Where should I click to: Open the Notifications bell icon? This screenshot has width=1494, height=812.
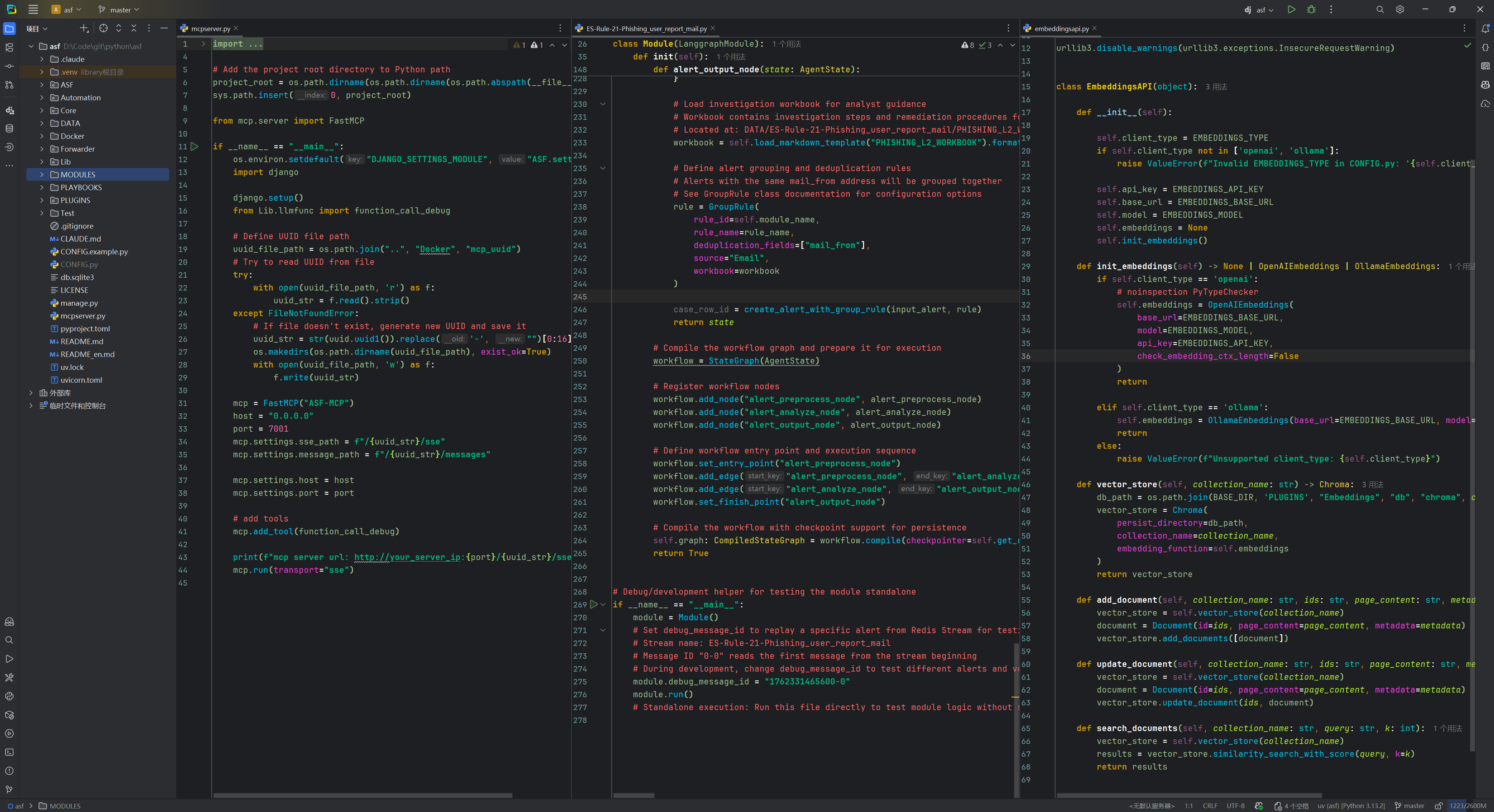[x=1485, y=28]
